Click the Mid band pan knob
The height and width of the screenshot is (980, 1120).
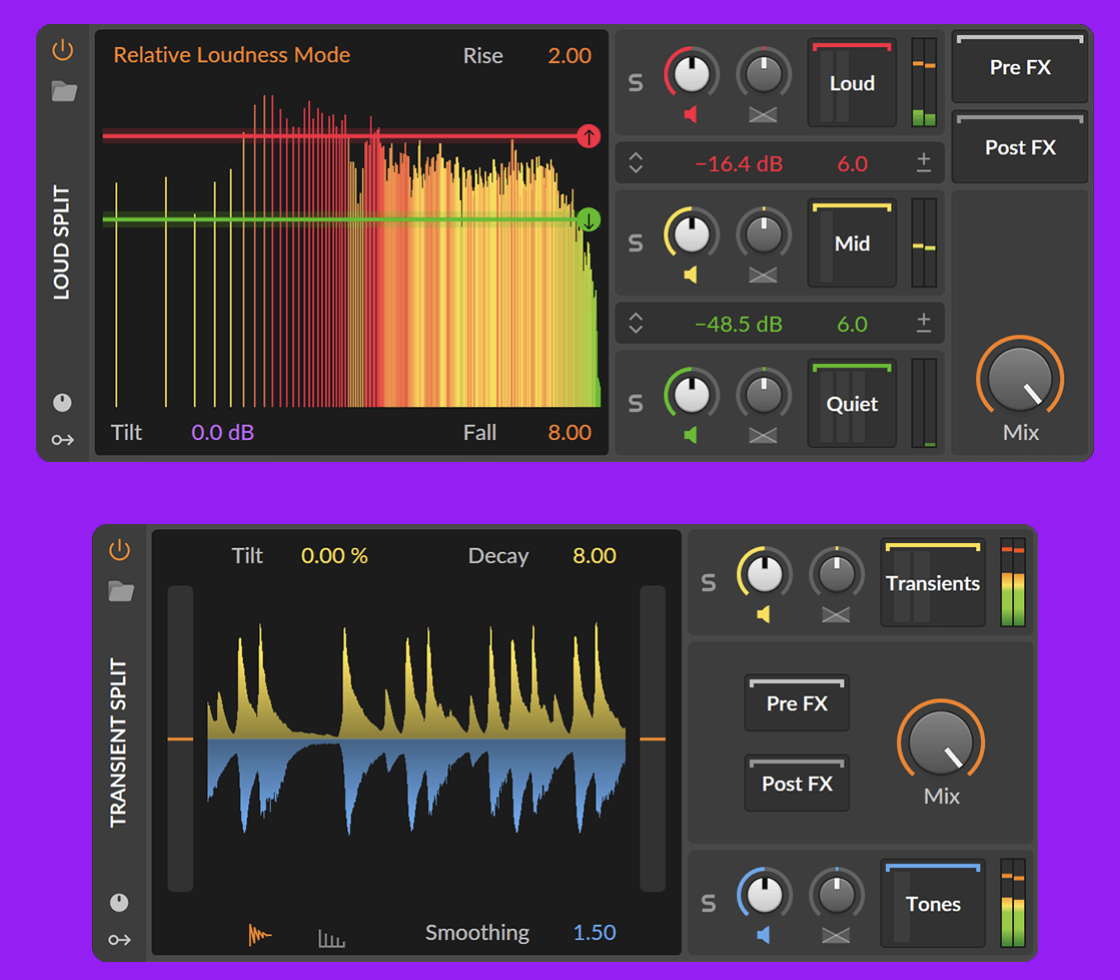tap(764, 234)
